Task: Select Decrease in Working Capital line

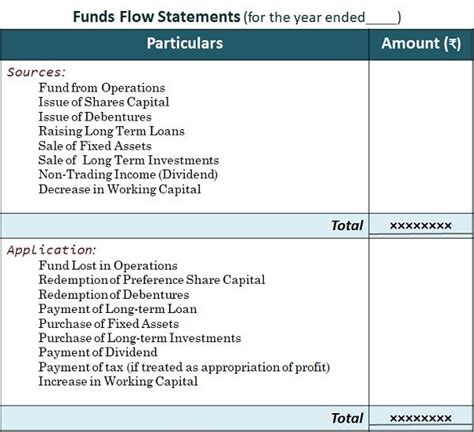Action: pos(120,189)
